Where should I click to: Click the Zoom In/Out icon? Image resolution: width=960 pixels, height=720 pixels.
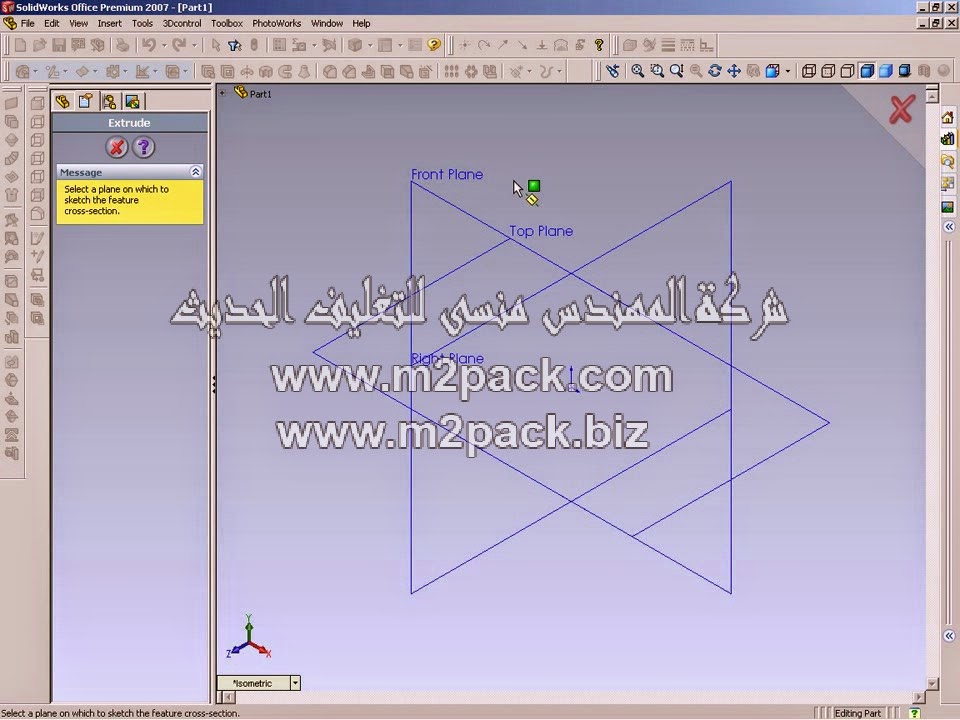coord(677,71)
